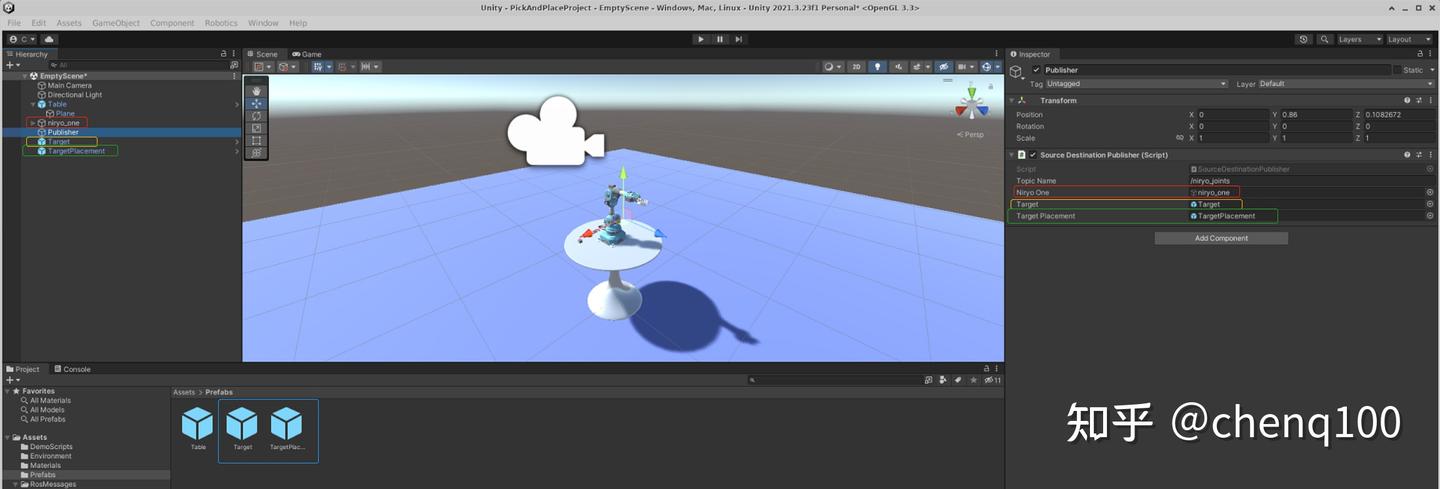Click the scene orientation gizmo
Screen dimensions: 1440x489
pos(970,103)
